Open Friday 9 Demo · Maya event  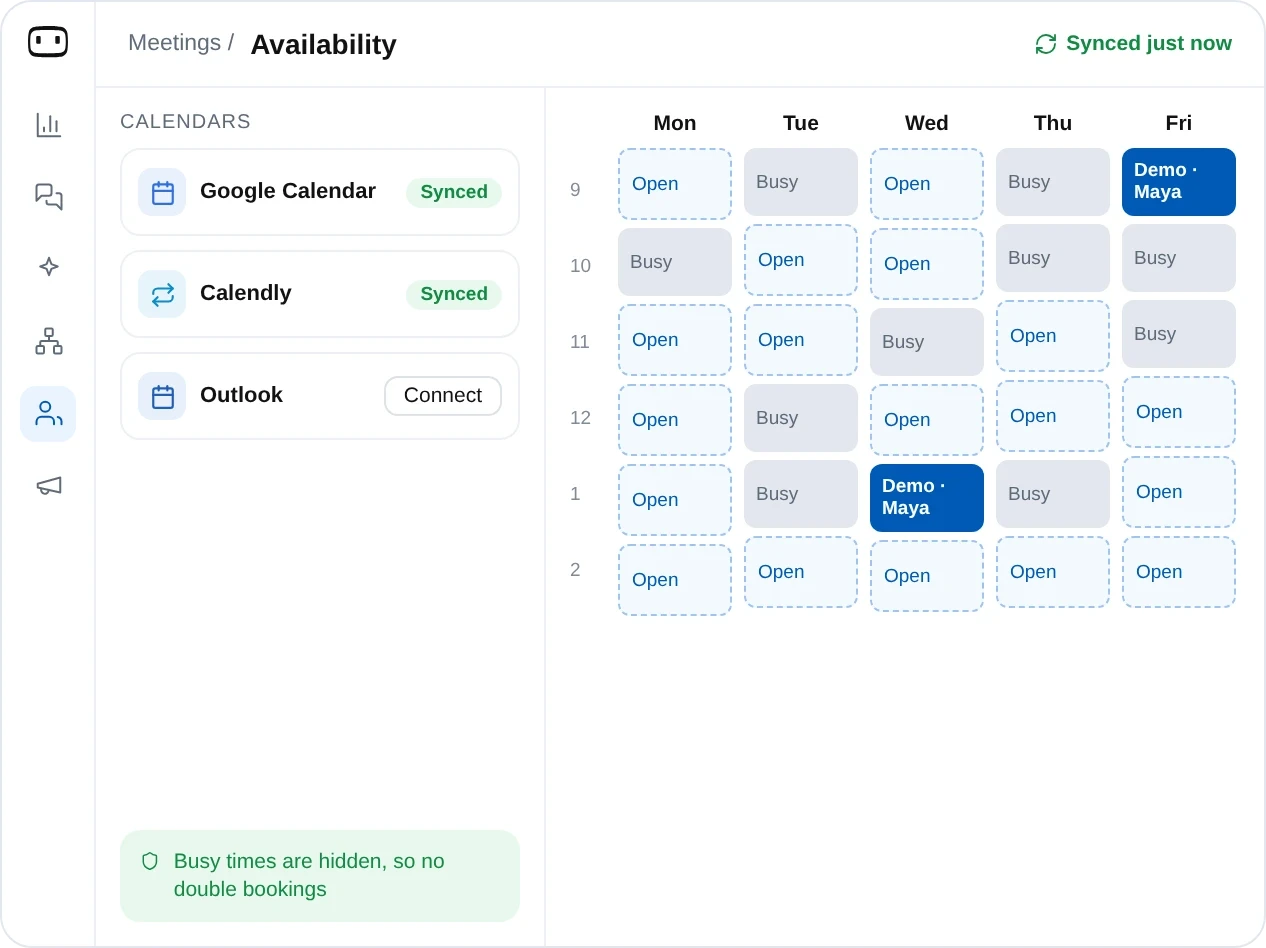1179,182
